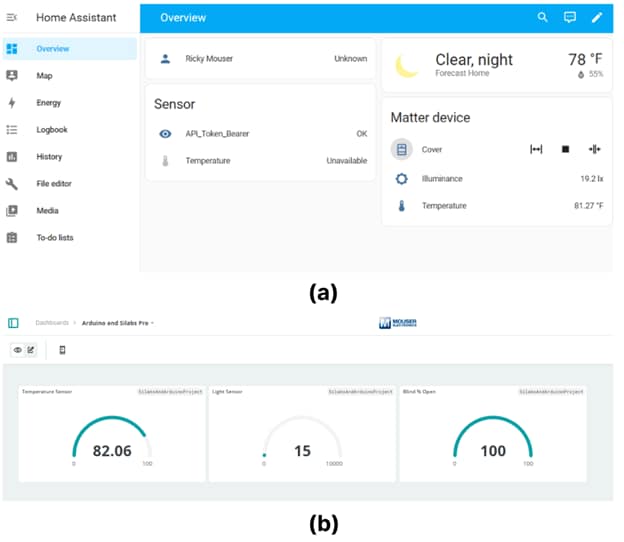Click the Matter device card title
624x542 pixels.
(x=430, y=117)
